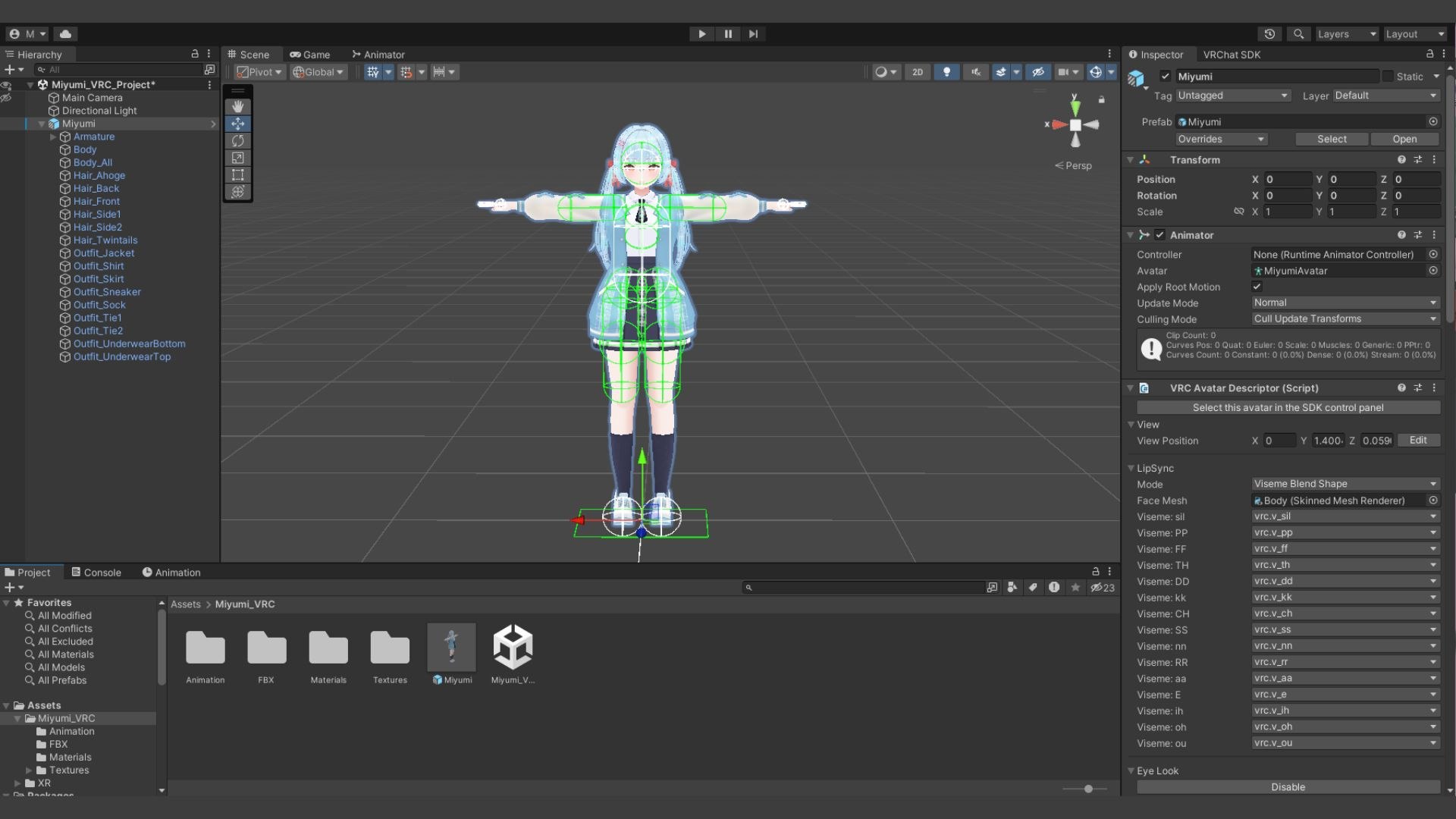Image resolution: width=1456 pixels, height=819 pixels.
Task: Toggle hidden packages count 23 icon
Action: coord(1103,588)
